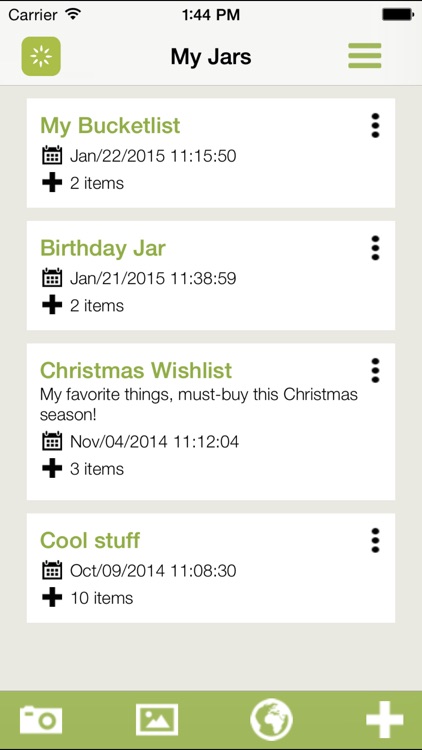Open the Birthday Jar three-dot menu
422x750 pixels.
coord(376,248)
